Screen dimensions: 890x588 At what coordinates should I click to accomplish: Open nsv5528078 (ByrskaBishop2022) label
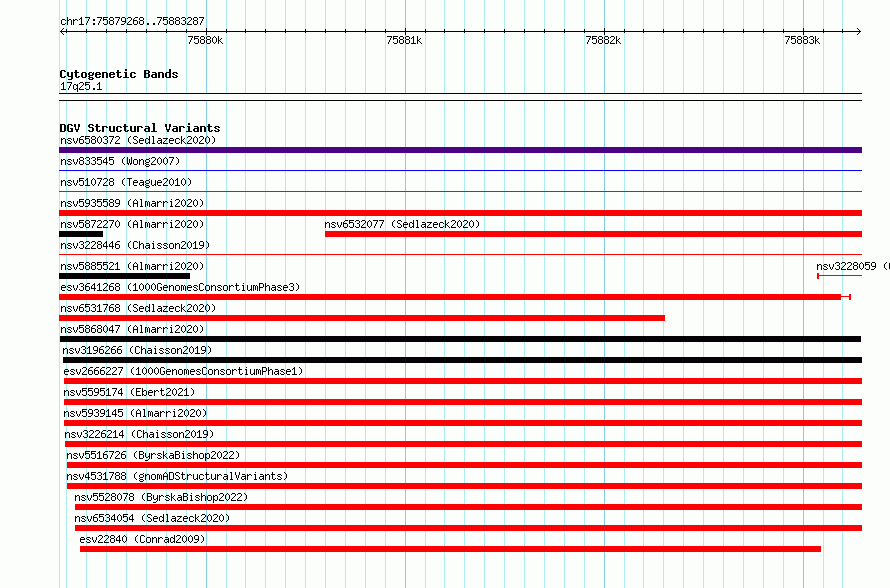click(161, 497)
